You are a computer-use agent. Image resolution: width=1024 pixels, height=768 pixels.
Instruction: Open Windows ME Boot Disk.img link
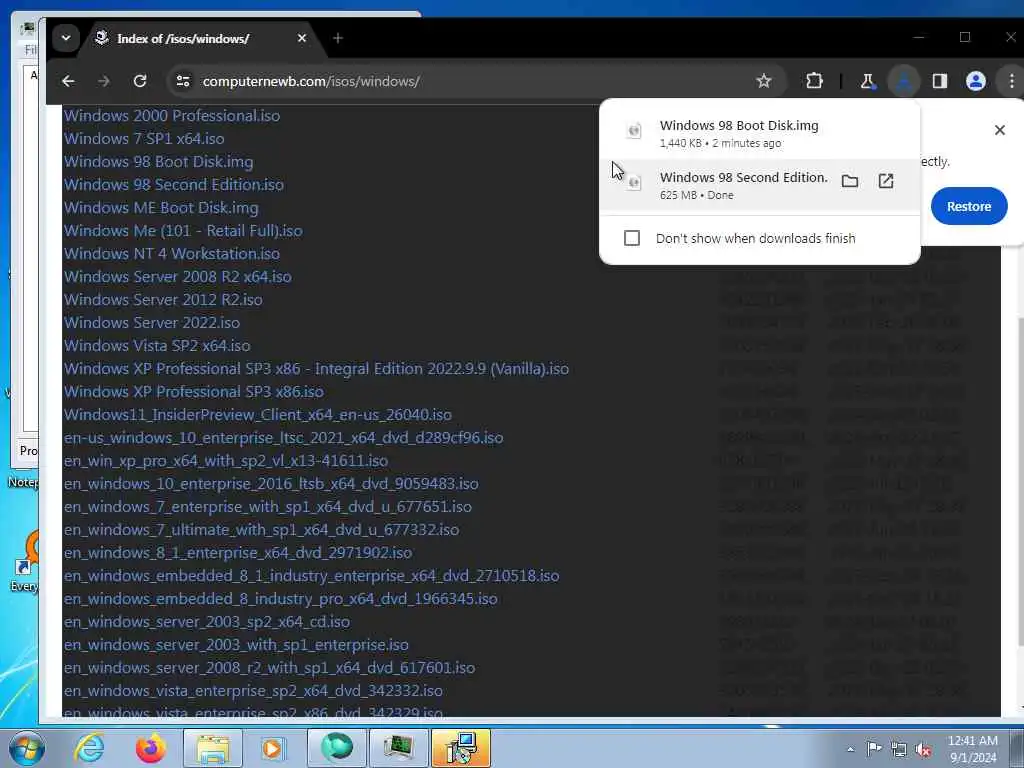[x=161, y=208]
